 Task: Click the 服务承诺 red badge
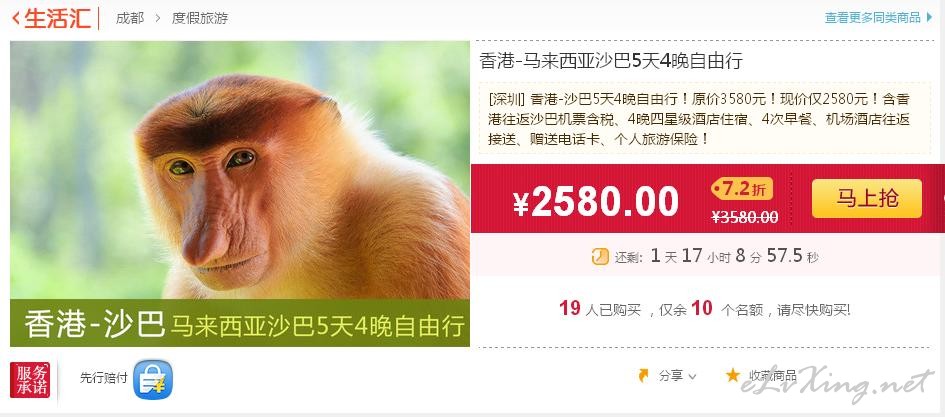point(30,380)
